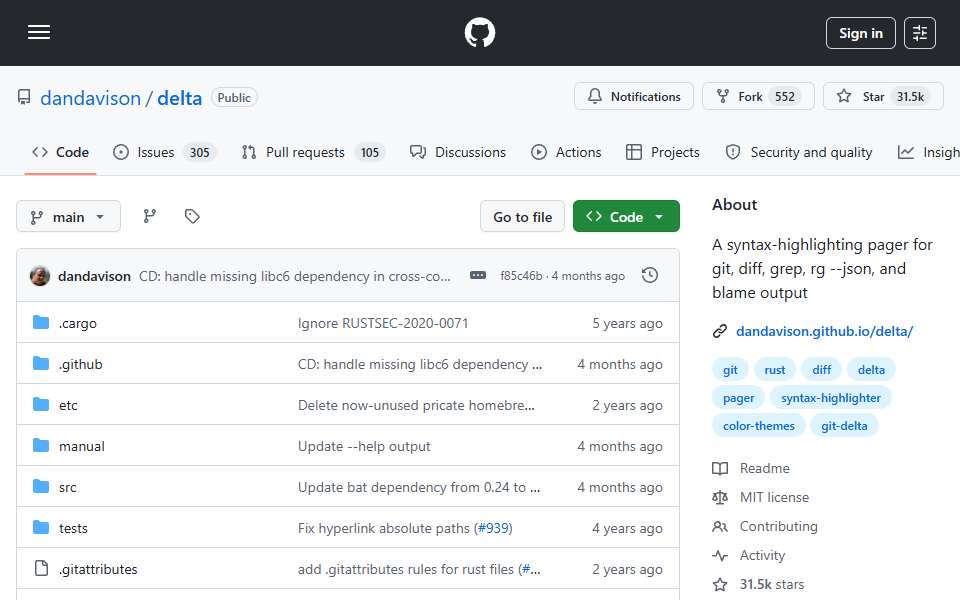The height and width of the screenshot is (600, 960).
Task: View repository tags icon
Action: [x=192, y=216]
